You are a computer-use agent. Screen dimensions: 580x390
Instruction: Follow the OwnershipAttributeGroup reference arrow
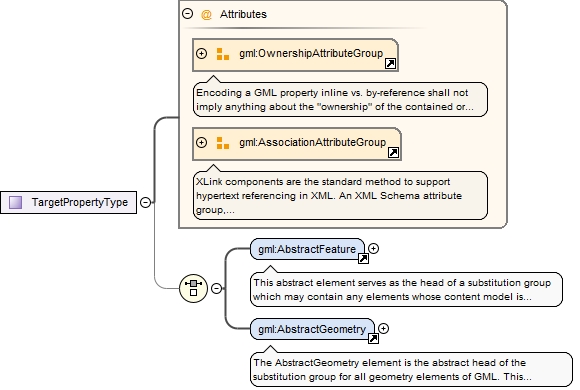pos(390,64)
